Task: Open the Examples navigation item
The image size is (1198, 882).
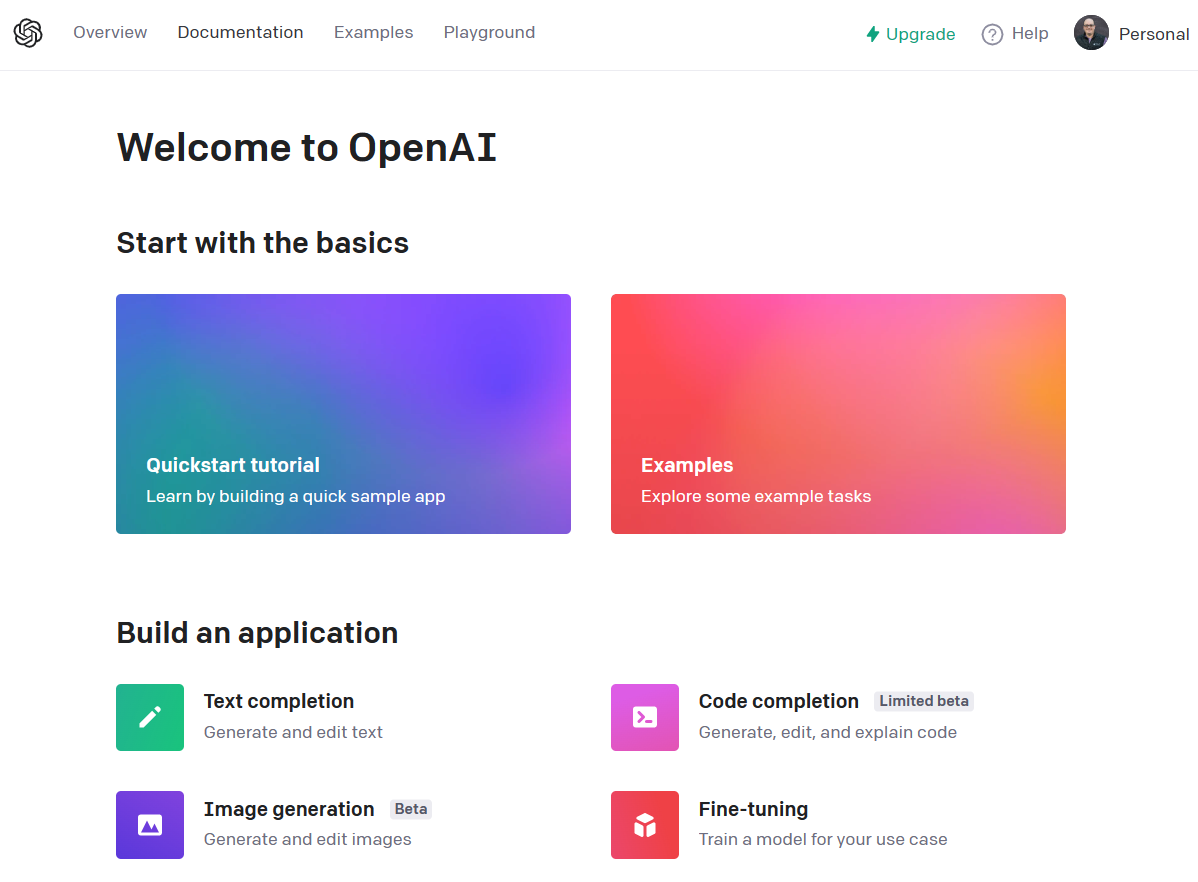Action: click(373, 32)
